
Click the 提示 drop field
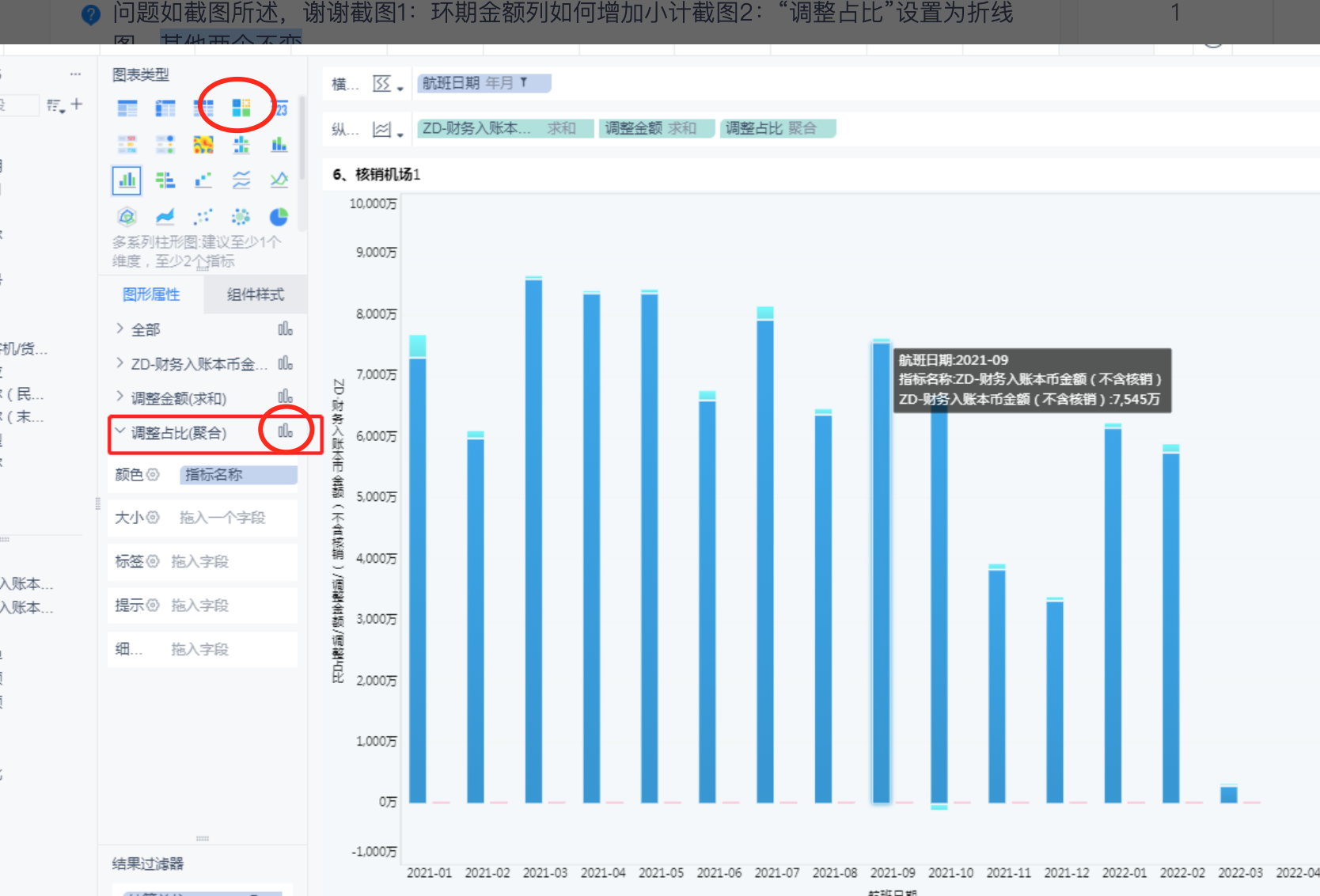[200, 606]
